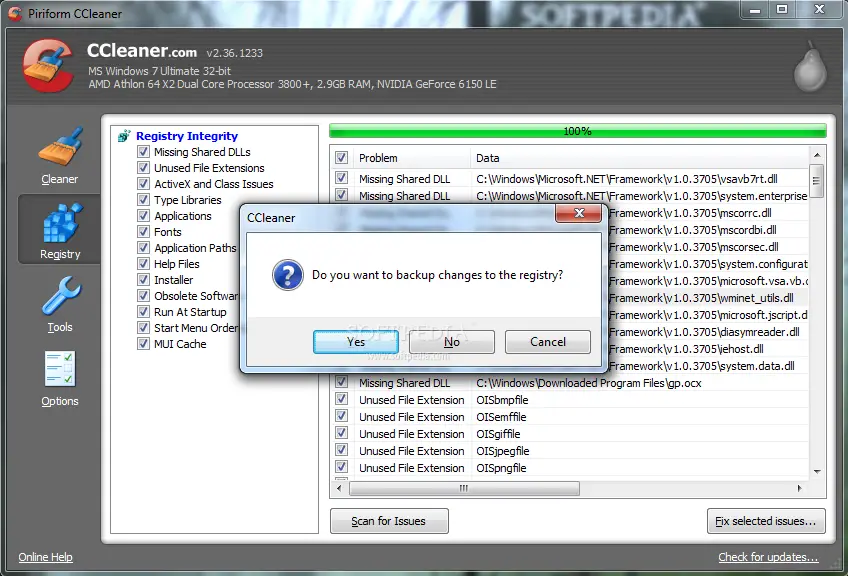Image resolution: width=848 pixels, height=576 pixels.
Task: Click the blue question mark dialog icon
Action: [x=288, y=275]
